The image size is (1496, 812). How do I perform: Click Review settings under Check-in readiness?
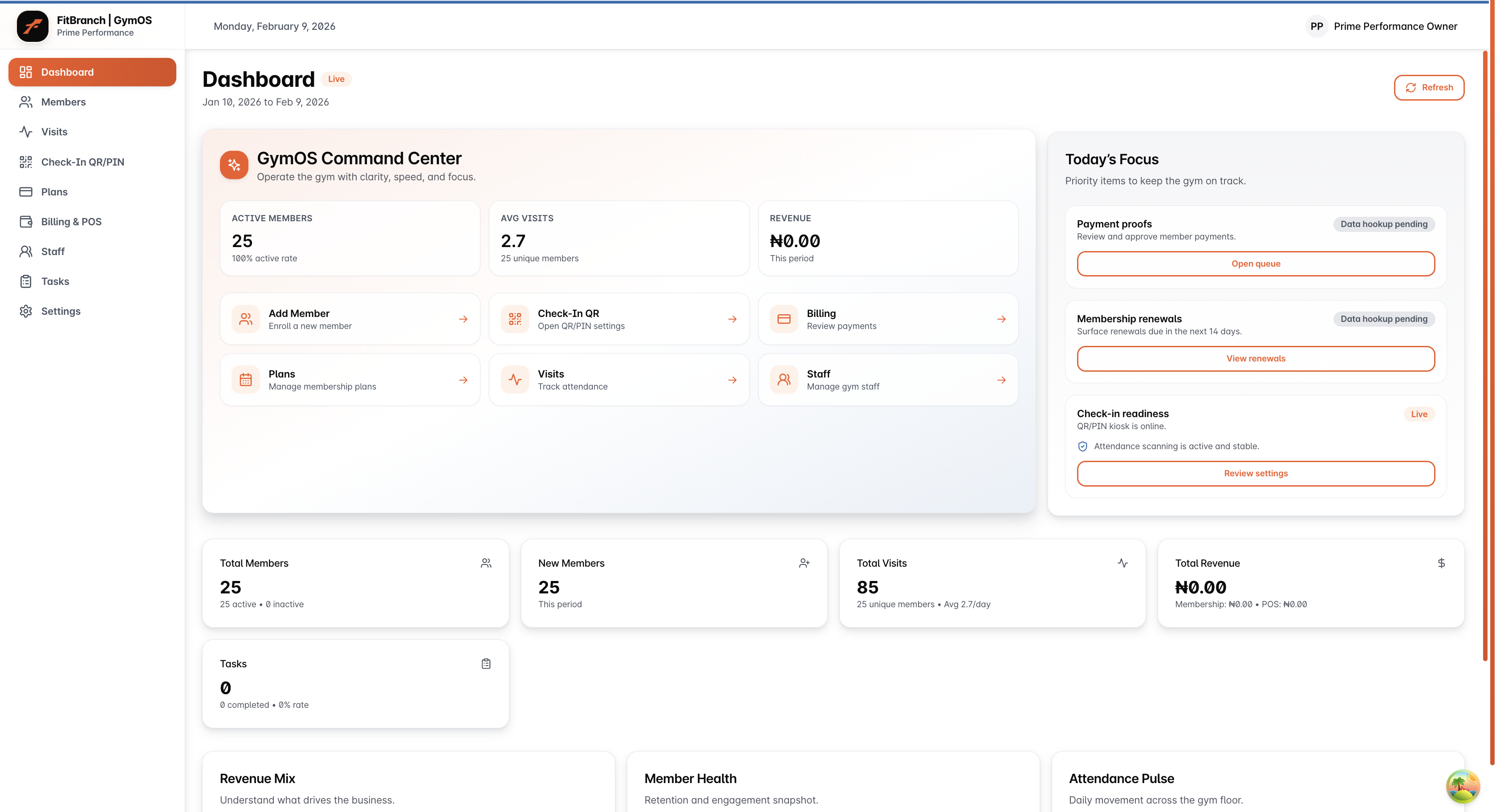click(x=1256, y=473)
